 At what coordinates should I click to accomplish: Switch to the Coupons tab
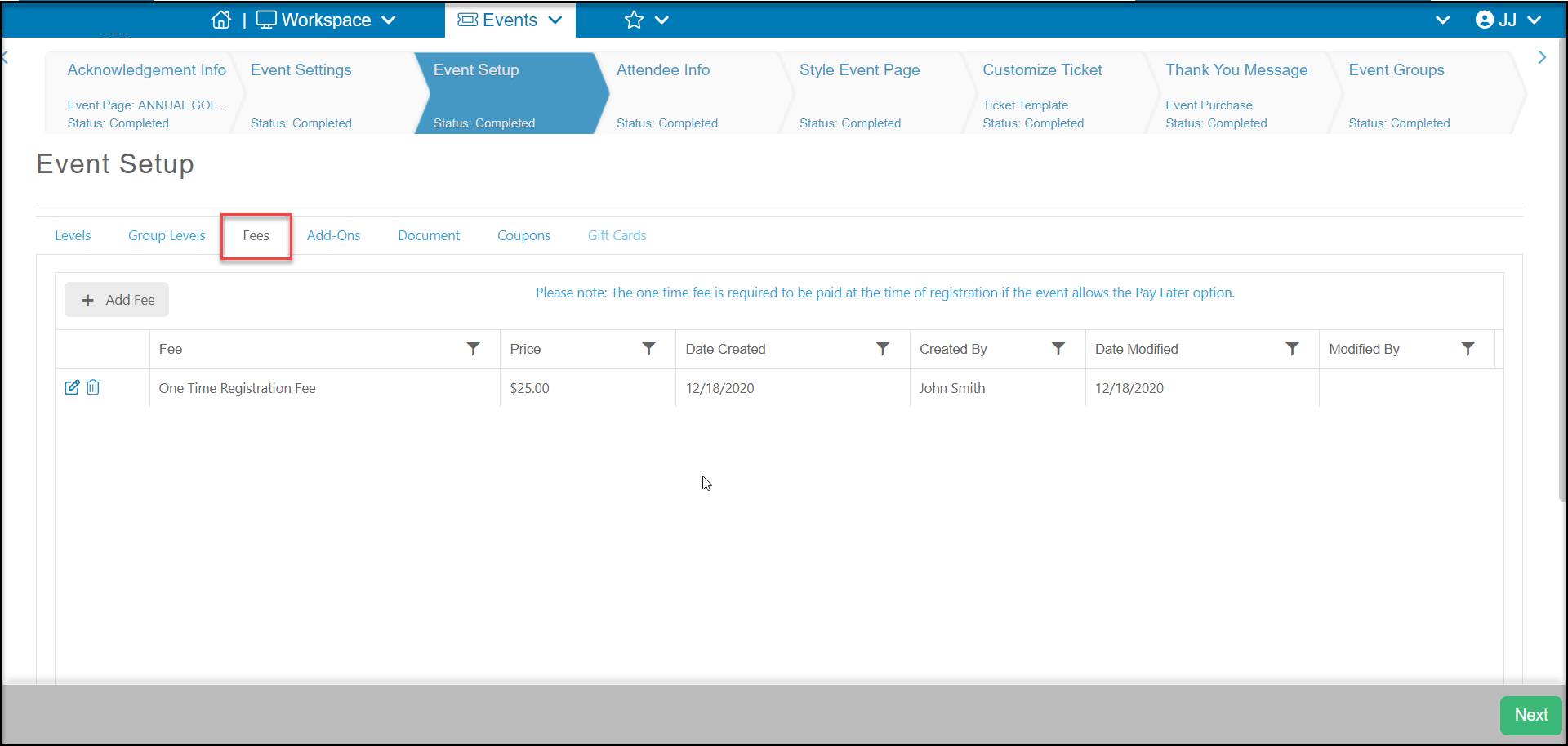point(523,235)
